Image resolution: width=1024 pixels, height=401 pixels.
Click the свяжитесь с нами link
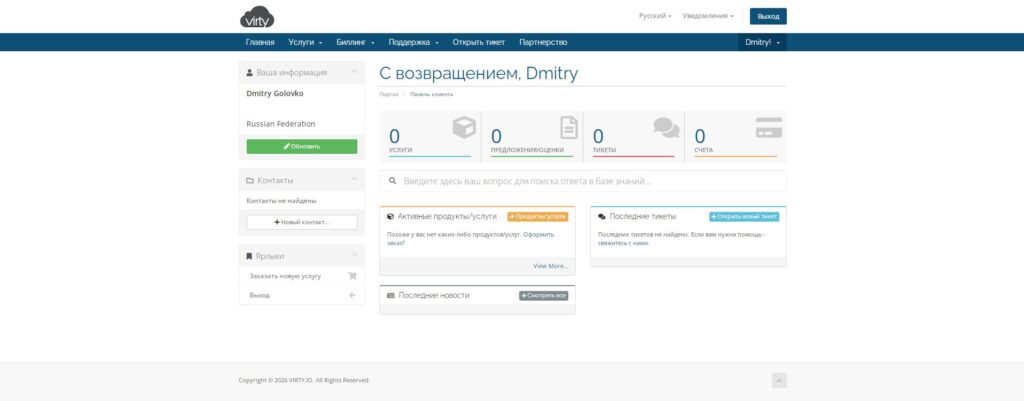click(624, 243)
